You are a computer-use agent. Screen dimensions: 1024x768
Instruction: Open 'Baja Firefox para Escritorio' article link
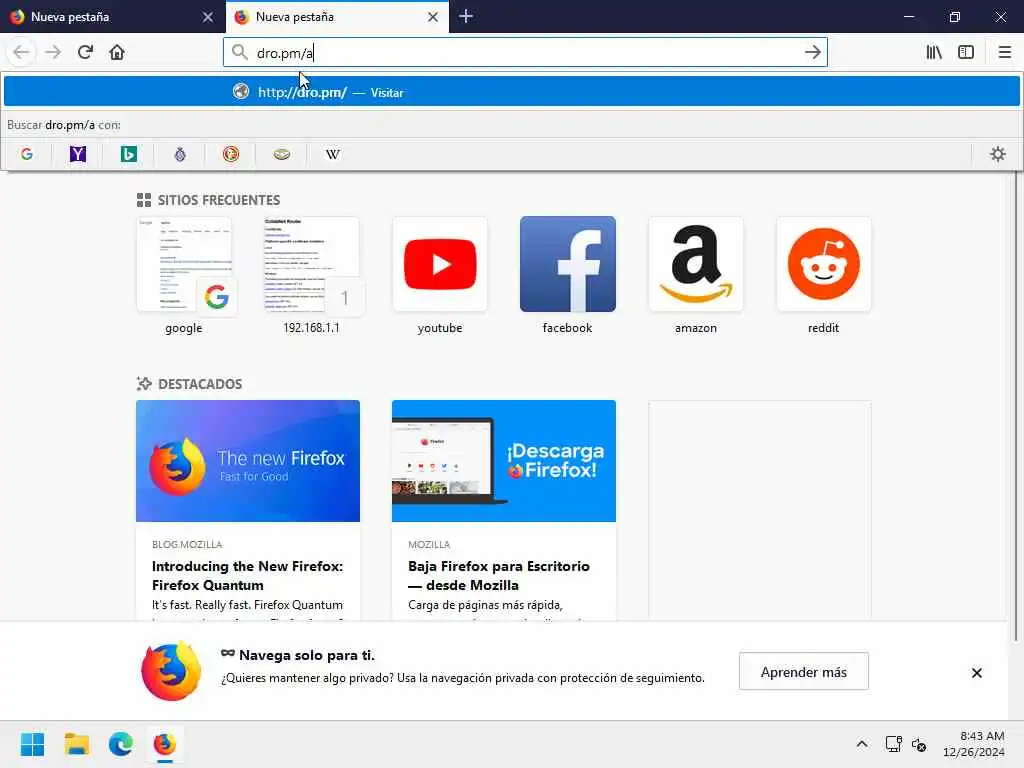(499, 575)
